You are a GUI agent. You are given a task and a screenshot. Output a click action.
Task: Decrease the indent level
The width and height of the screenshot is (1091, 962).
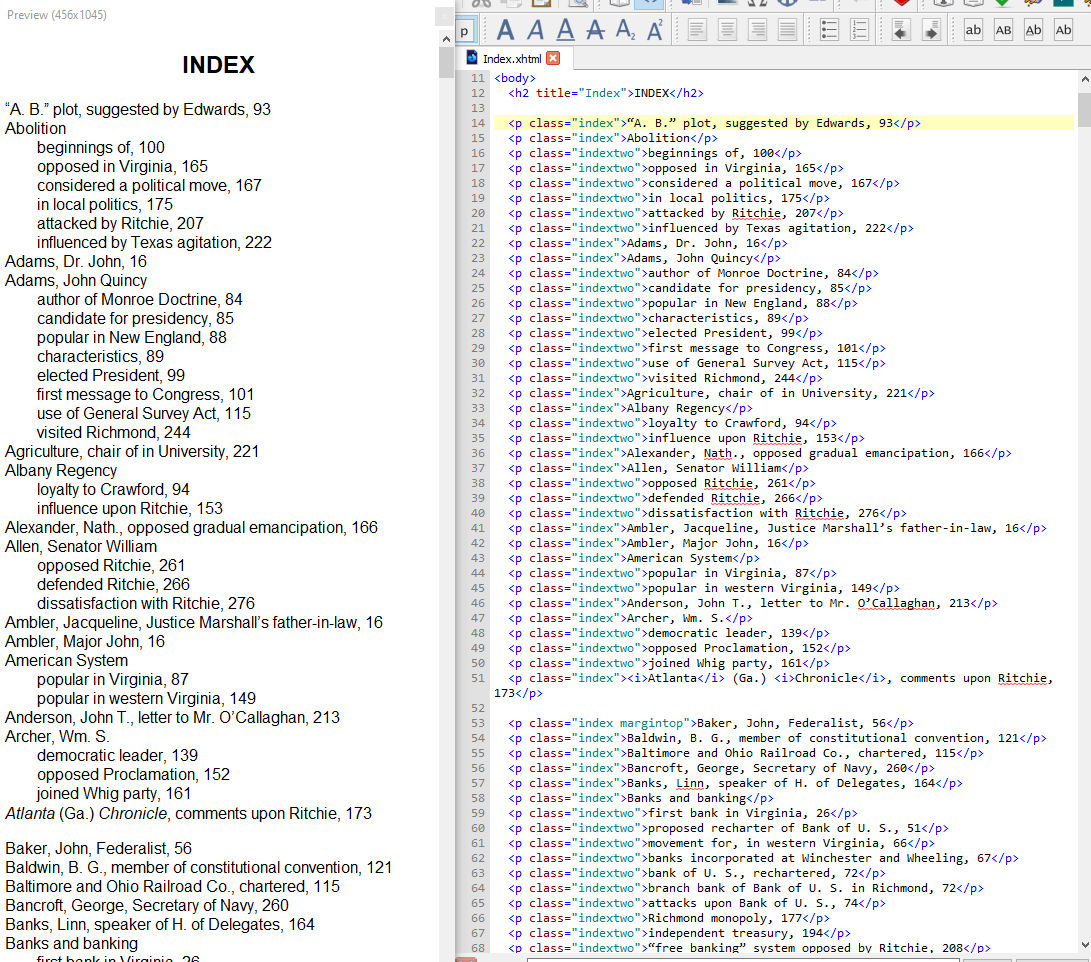901,30
